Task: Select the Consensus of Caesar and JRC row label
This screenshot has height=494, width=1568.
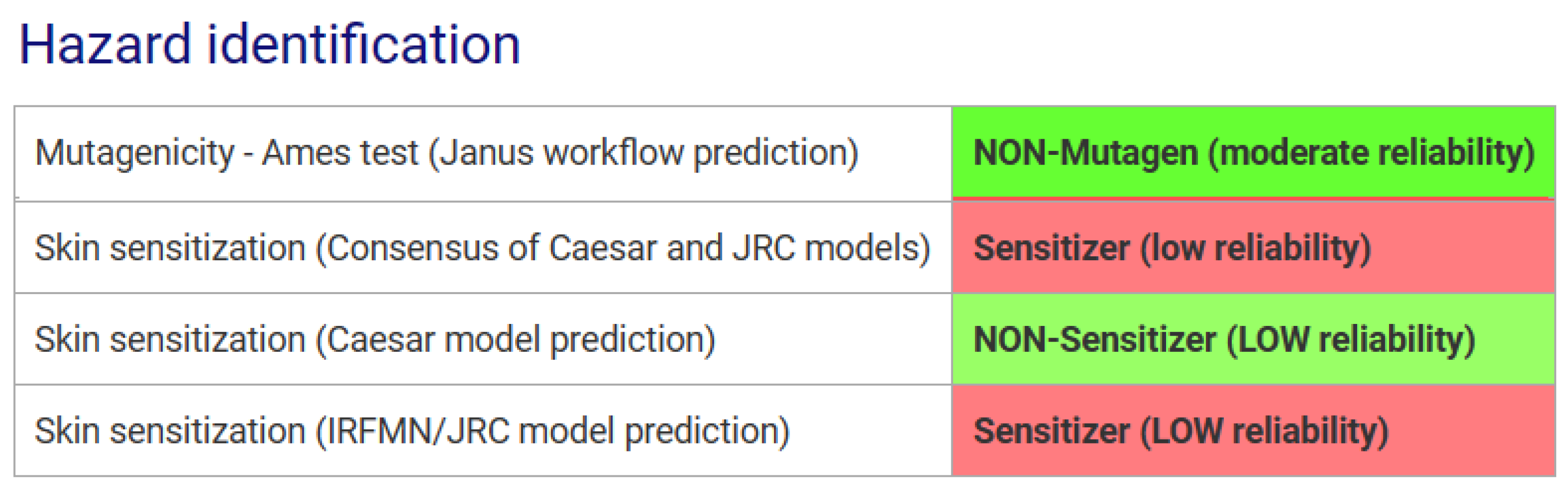Action: [482, 247]
